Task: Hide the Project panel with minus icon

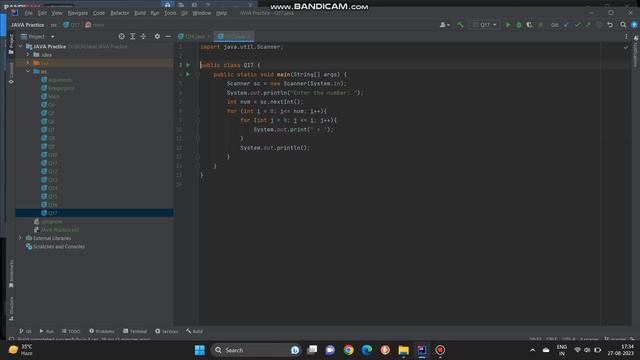Action: point(168,36)
